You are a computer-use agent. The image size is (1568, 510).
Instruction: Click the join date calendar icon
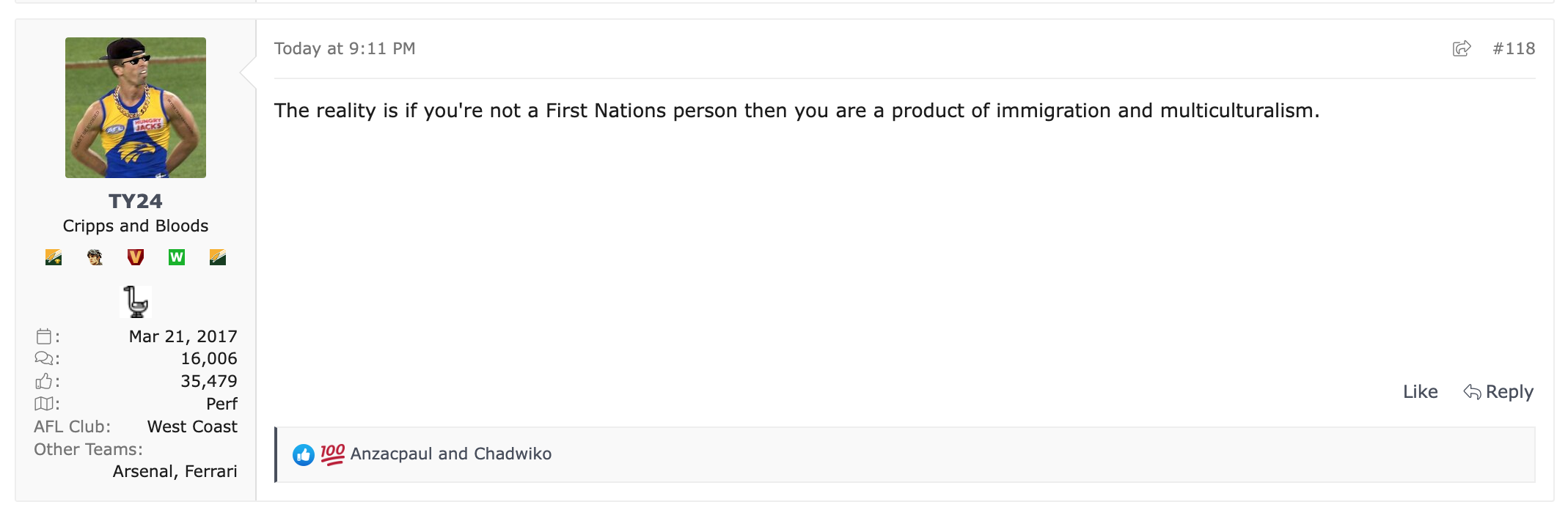(x=44, y=336)
